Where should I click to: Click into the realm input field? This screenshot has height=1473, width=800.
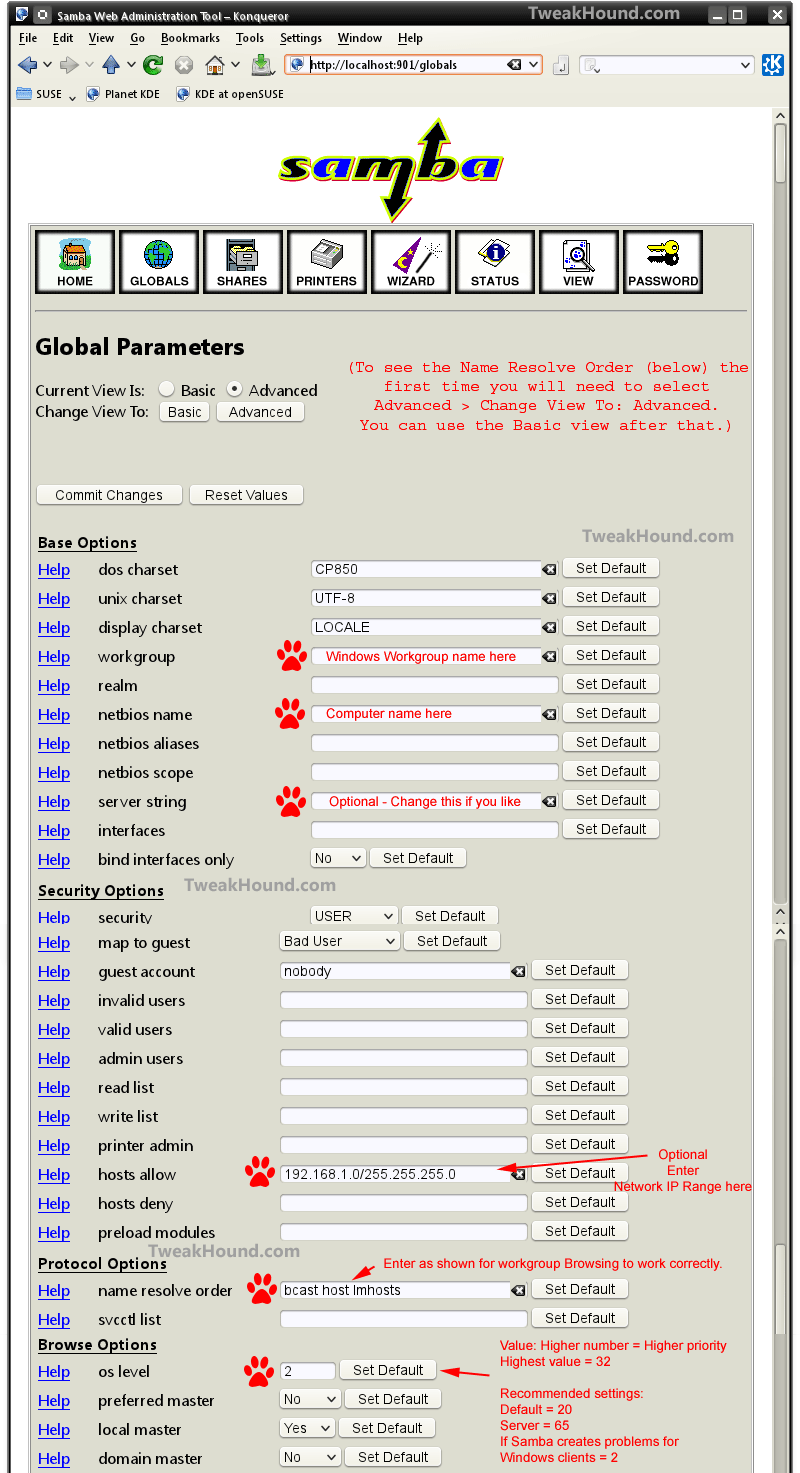point(435,686)
